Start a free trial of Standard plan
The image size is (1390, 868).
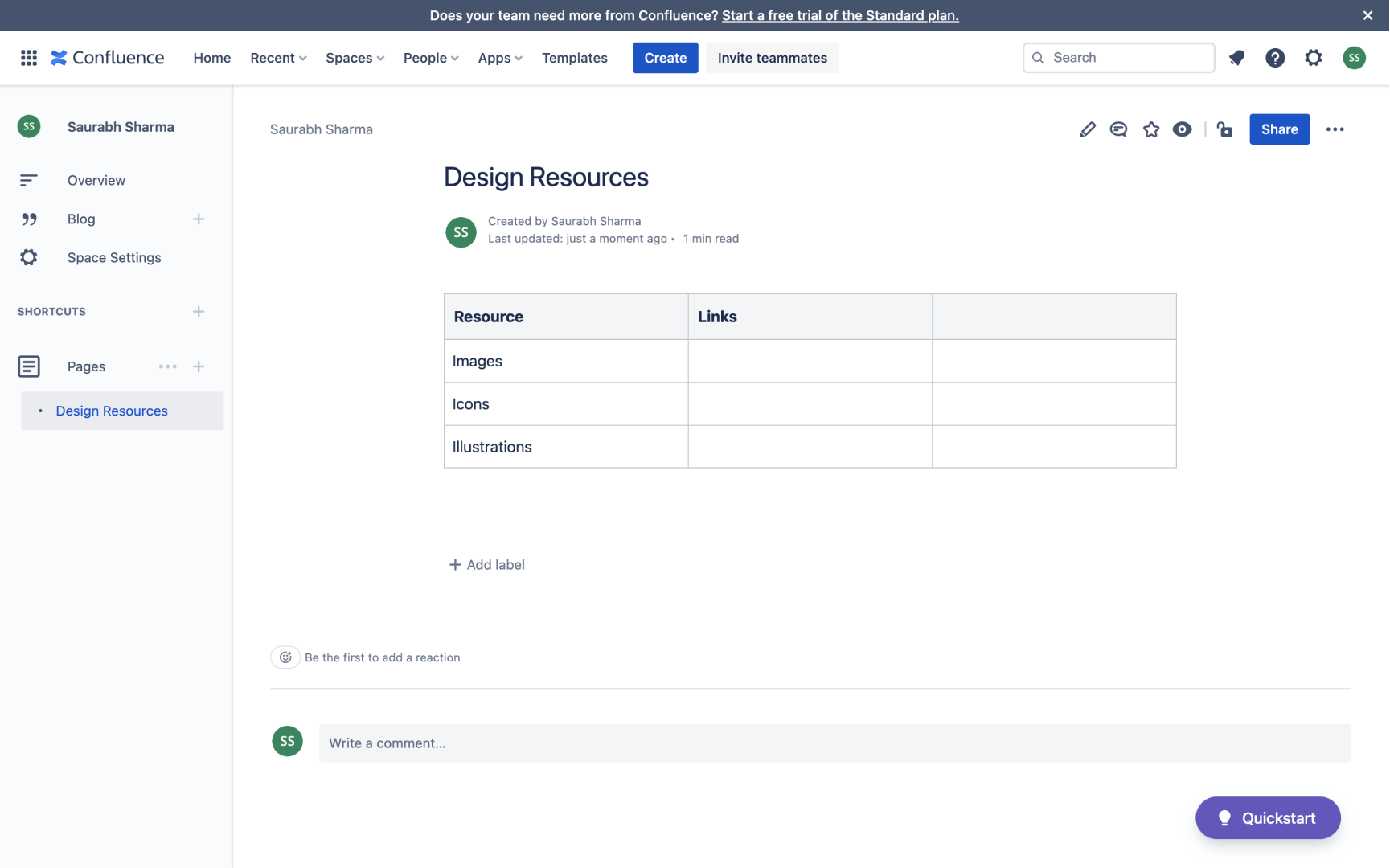pyautogui.click(x=839, y=15)
